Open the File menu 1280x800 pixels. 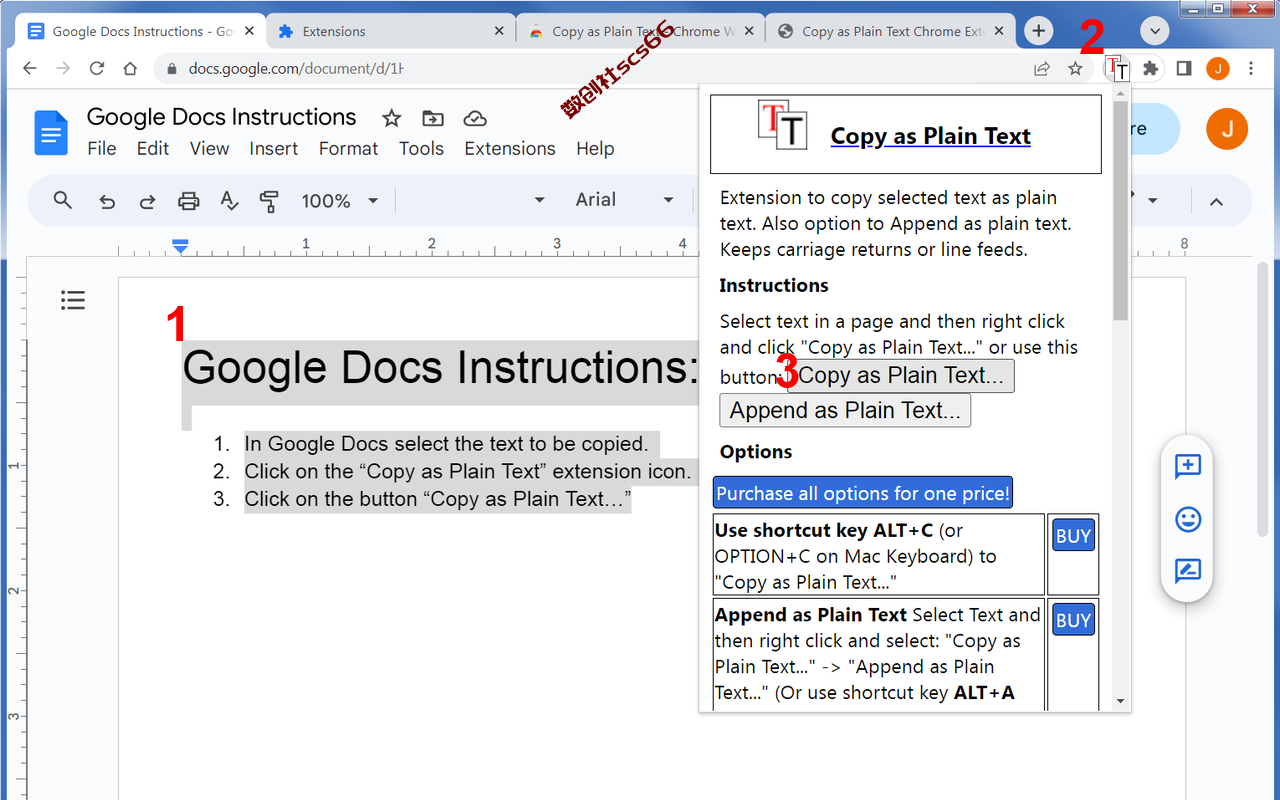102,148
